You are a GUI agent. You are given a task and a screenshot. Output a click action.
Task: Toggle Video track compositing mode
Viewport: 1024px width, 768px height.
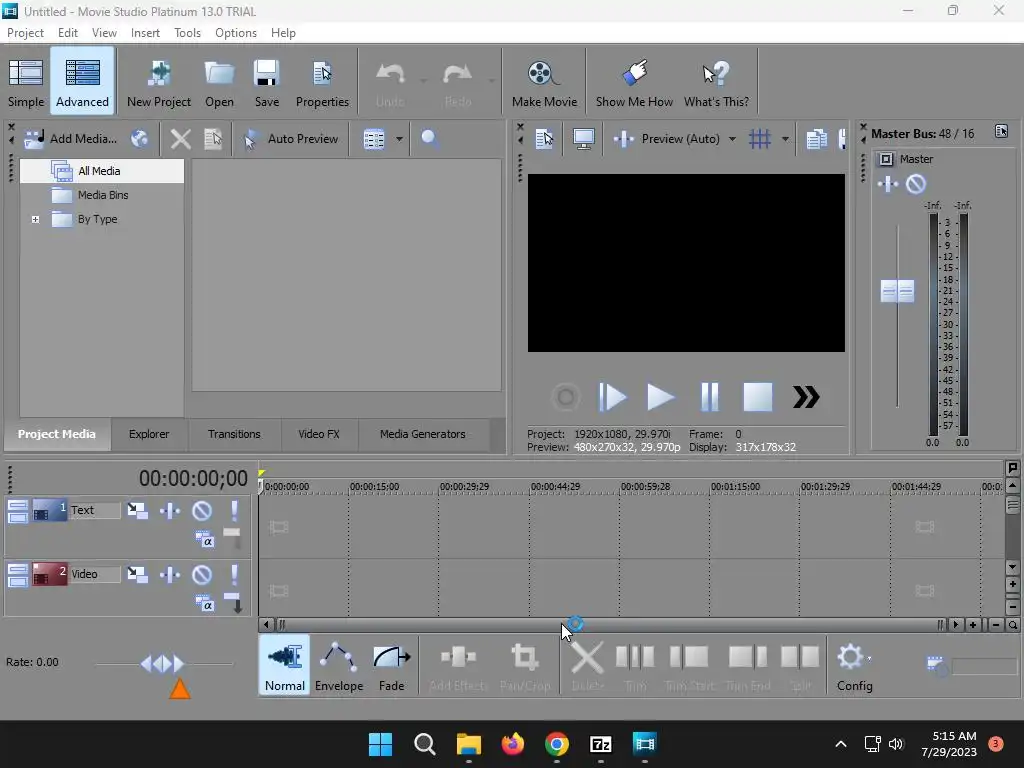(x=204, y=604)
